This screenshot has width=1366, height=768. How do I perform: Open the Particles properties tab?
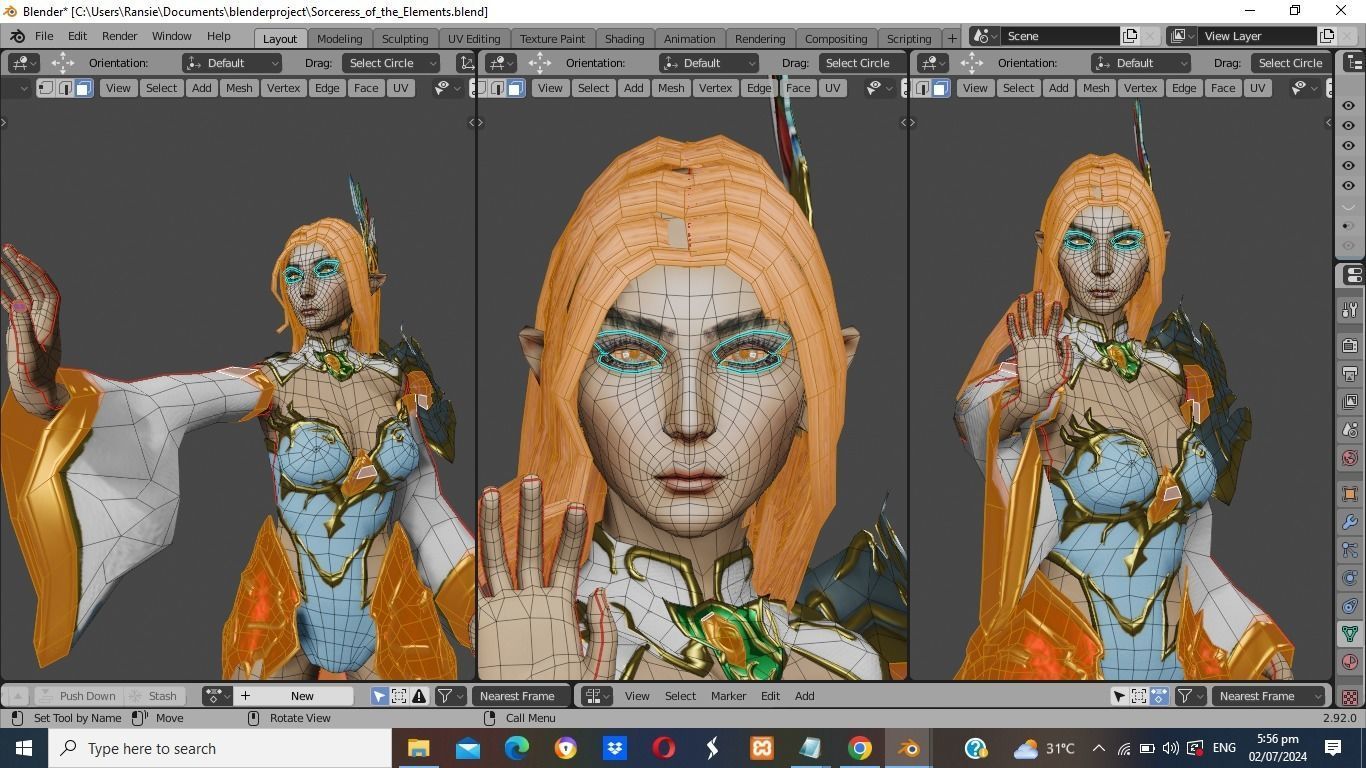click(1349, 550)
